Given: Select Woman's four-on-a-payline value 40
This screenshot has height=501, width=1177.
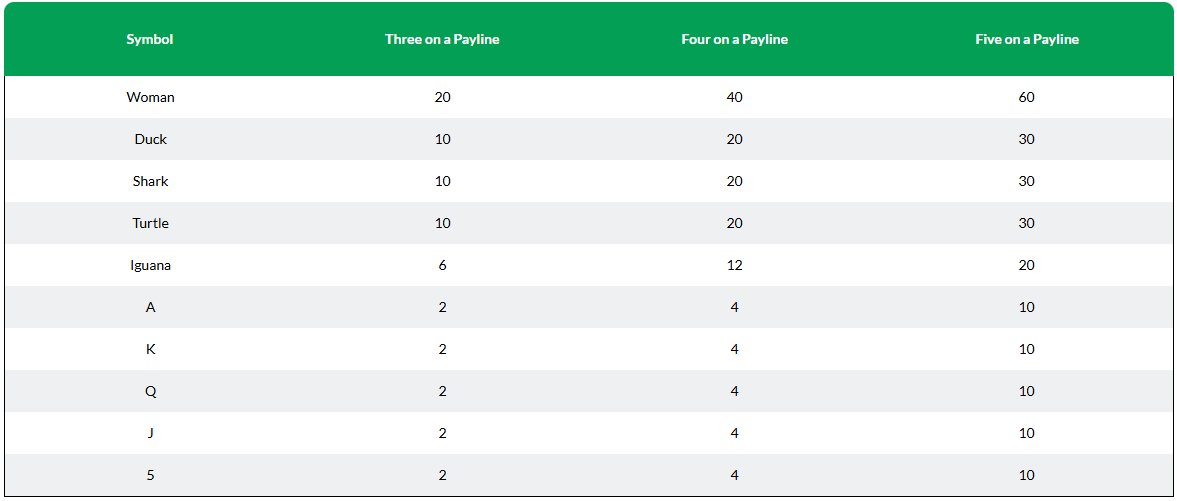Looking at the screenshot, I should [x=734, y=97].
